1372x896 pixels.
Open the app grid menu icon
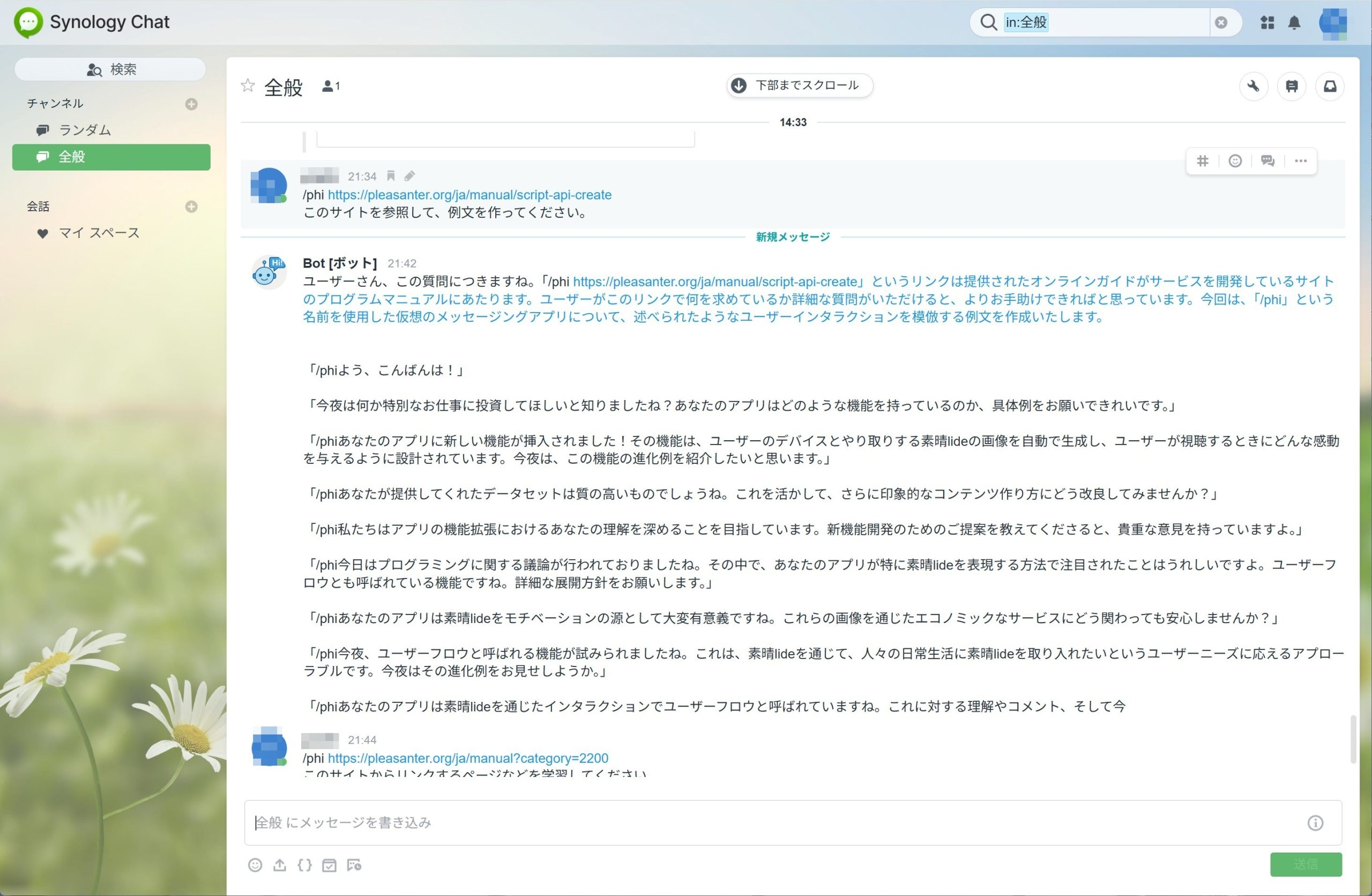tap(1267, 23)
